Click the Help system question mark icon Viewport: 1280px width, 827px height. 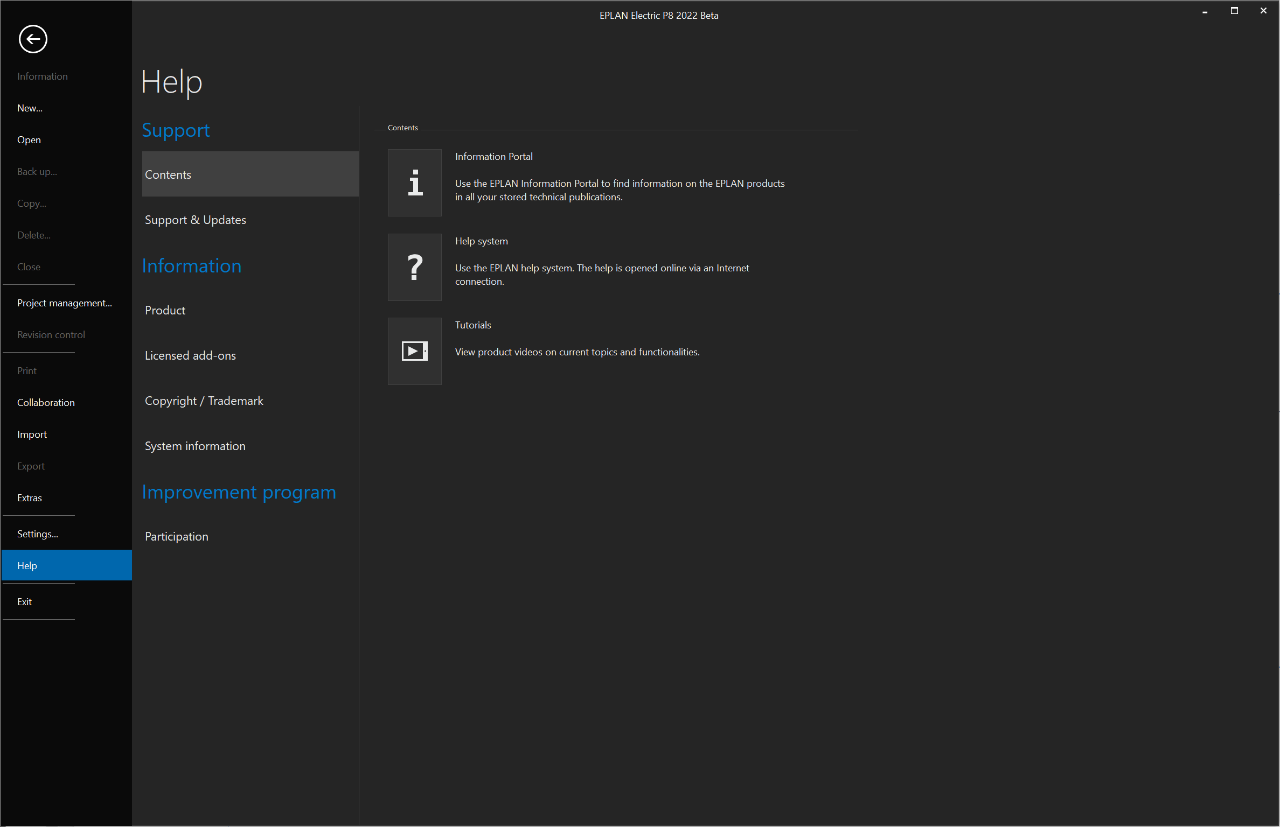pos(415,267)
